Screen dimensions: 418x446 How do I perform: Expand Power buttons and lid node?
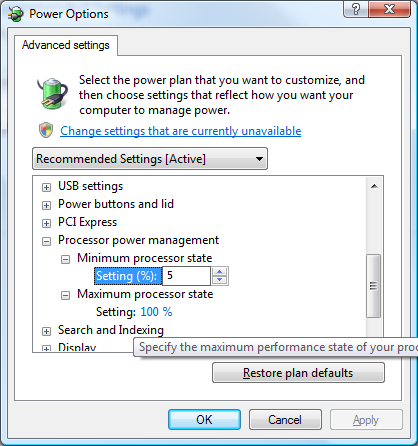pyautogui.click(x=46, y=205)
